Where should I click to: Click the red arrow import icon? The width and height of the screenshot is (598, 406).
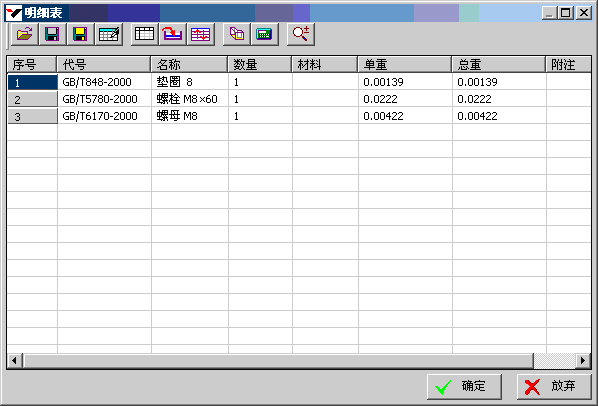click(172, 34)
